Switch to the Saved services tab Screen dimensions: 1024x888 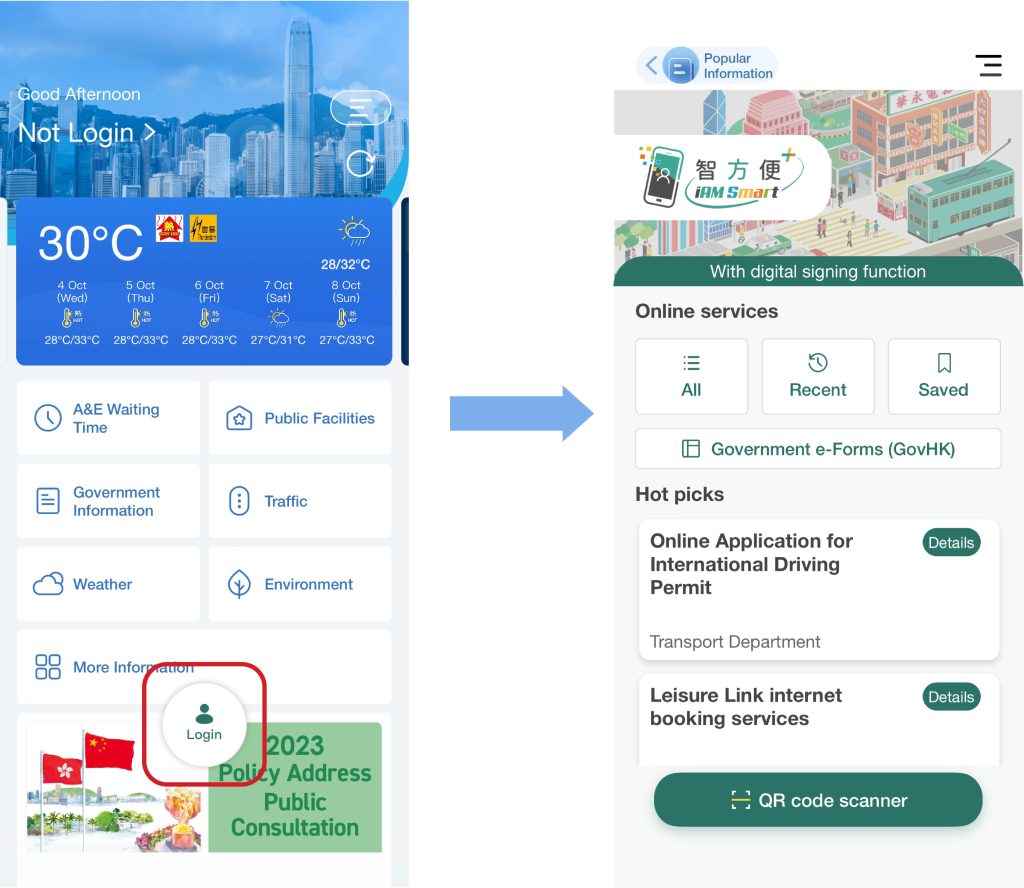point(944,376)
